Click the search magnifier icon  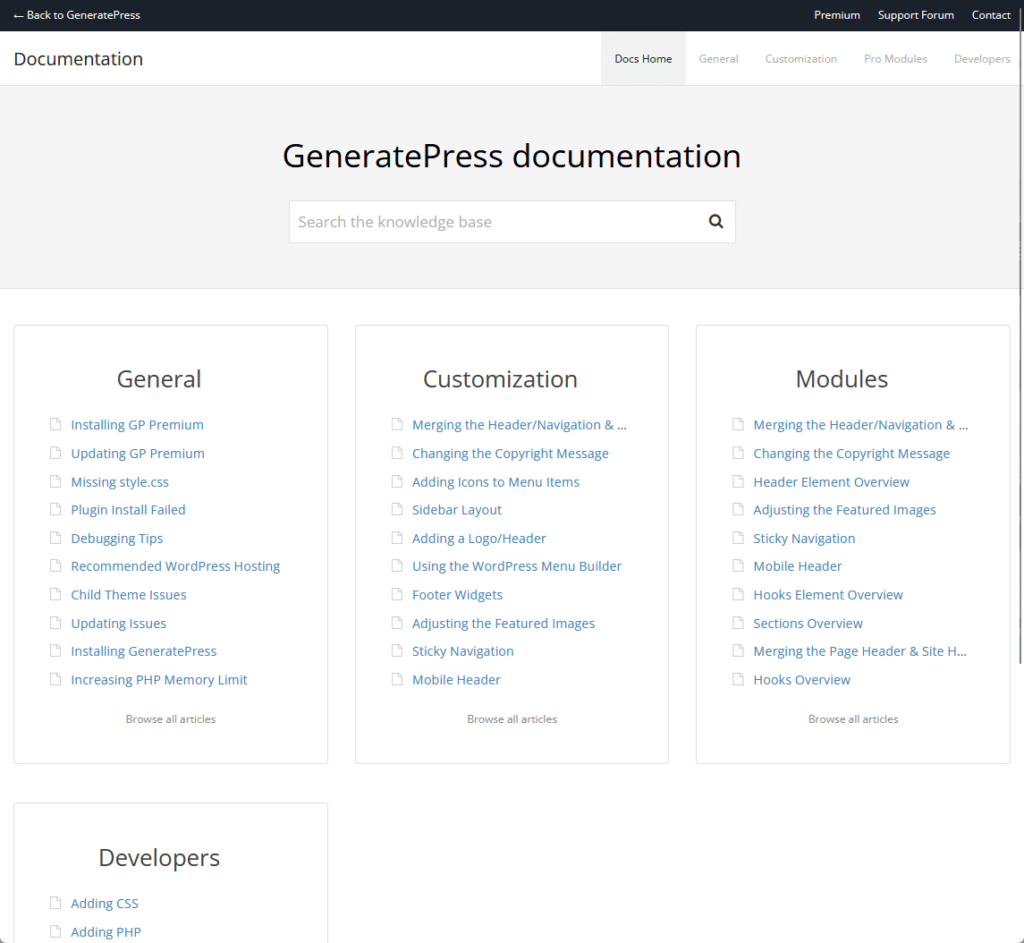coord(716,221)
